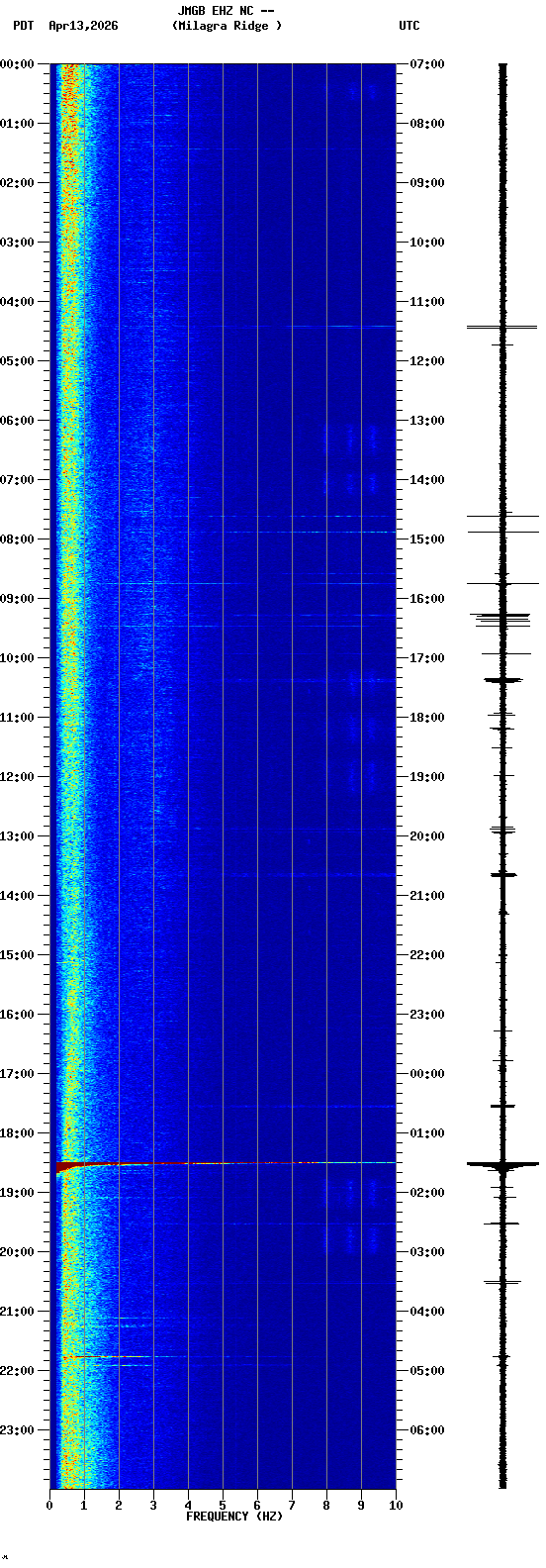Click the station title 'JMGB EHZ NC --'
Image resolution: width=546 pixels, height=1568 pixels.
coord(226,11)
